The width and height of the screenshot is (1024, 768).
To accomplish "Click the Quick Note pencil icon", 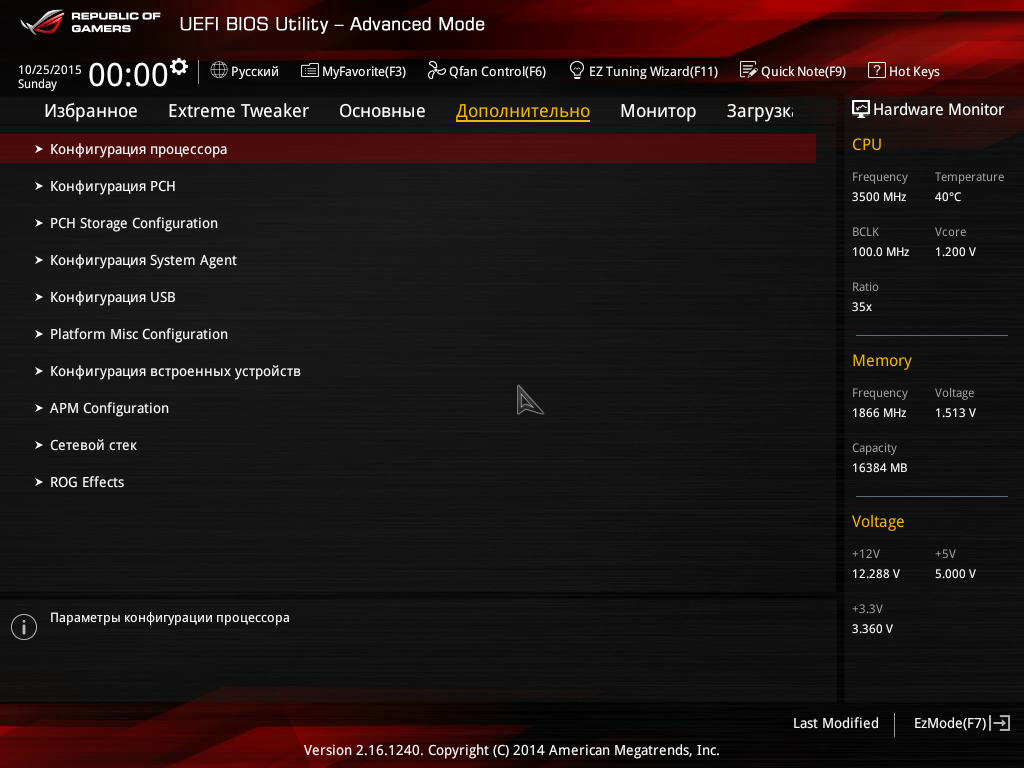I will (x=748, y=70).
